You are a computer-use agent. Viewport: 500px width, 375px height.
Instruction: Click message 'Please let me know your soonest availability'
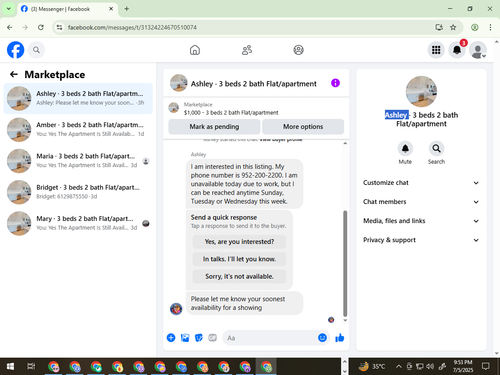244,303
